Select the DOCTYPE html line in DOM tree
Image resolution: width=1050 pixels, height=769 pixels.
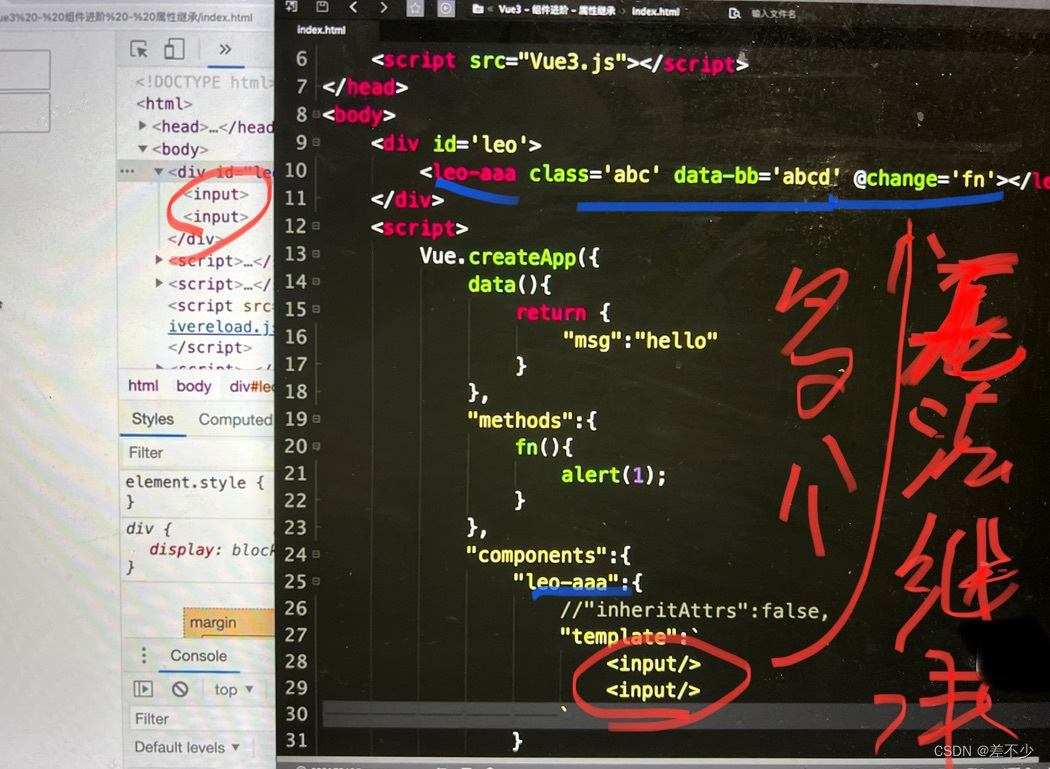coord(204,82)
